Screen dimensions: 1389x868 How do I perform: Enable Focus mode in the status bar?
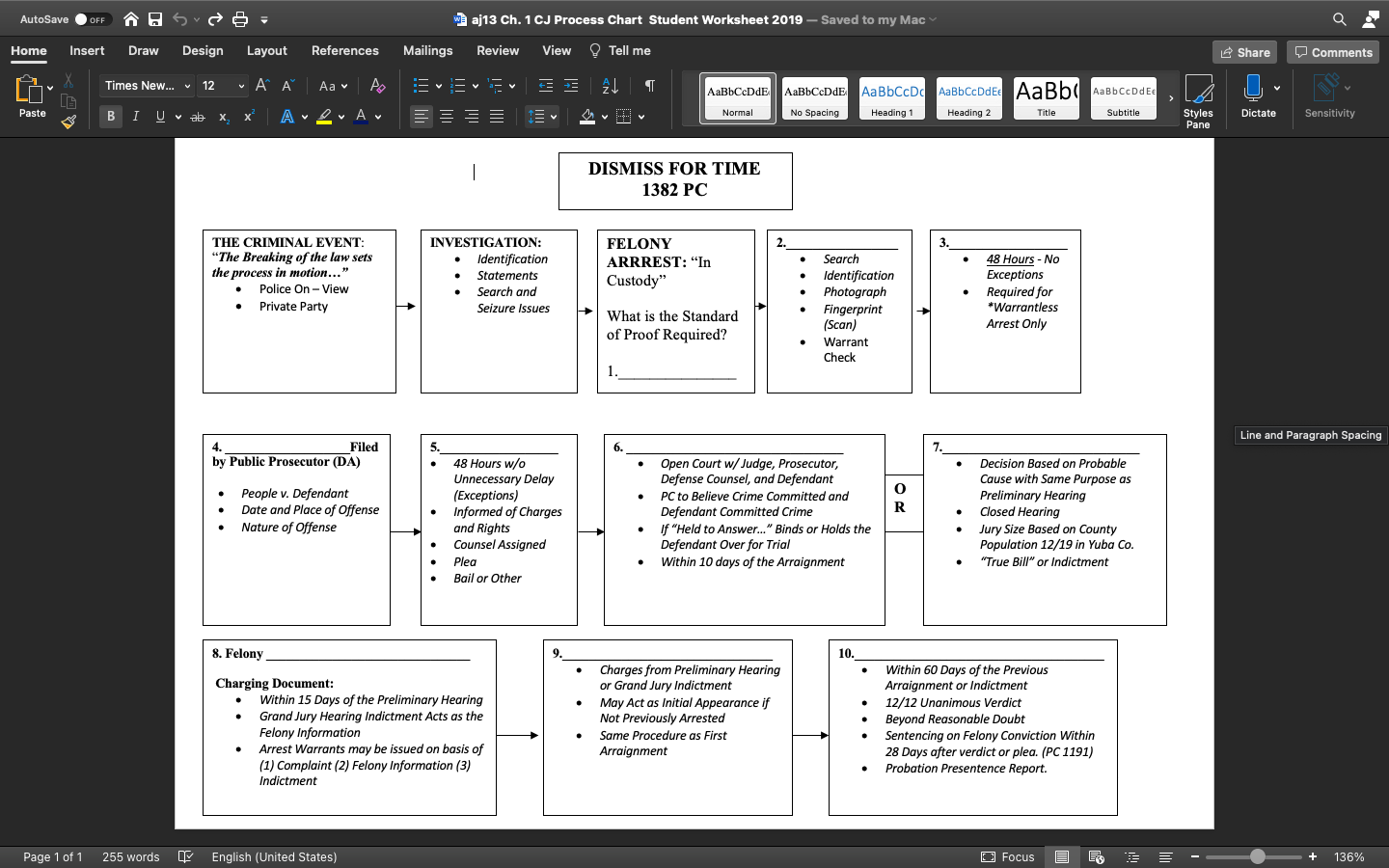pos(1008,856)
